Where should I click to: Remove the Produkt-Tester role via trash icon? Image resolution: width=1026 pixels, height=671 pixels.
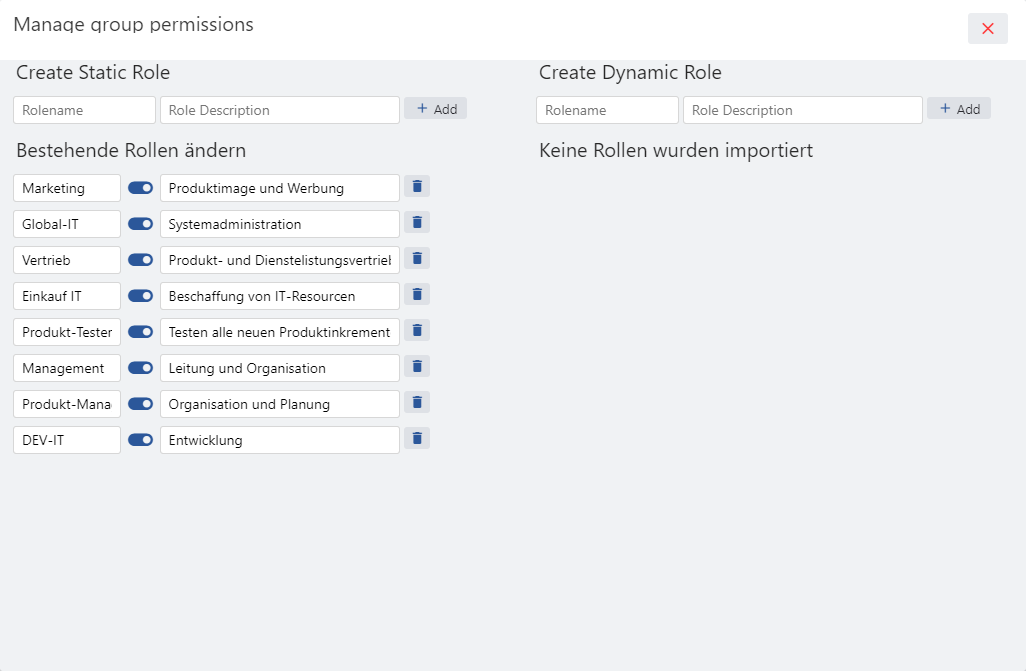[x=417, y=331]
